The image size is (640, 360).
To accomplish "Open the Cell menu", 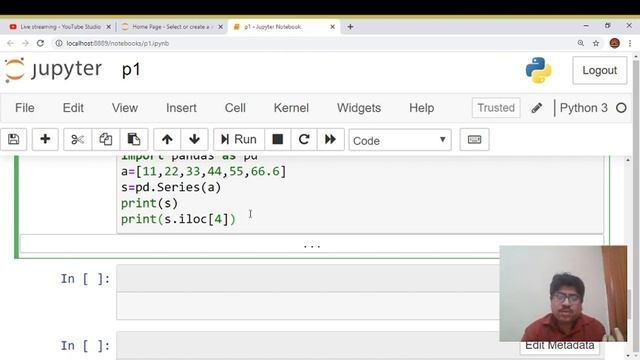I will click(x=235, y=108).
